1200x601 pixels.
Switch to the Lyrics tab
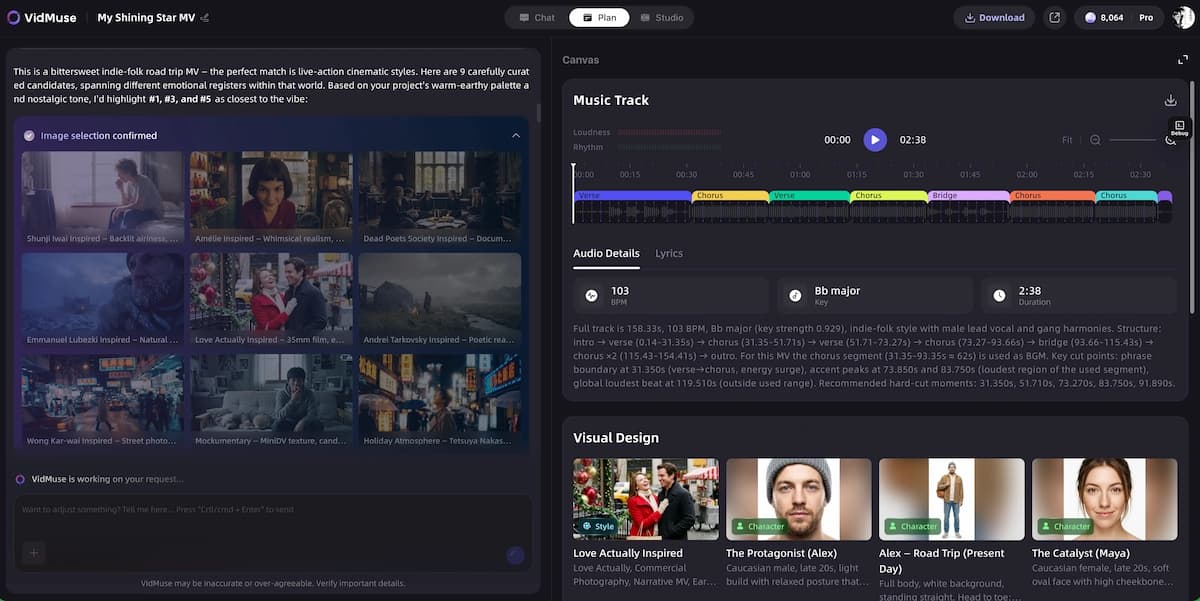click(669, 253)
